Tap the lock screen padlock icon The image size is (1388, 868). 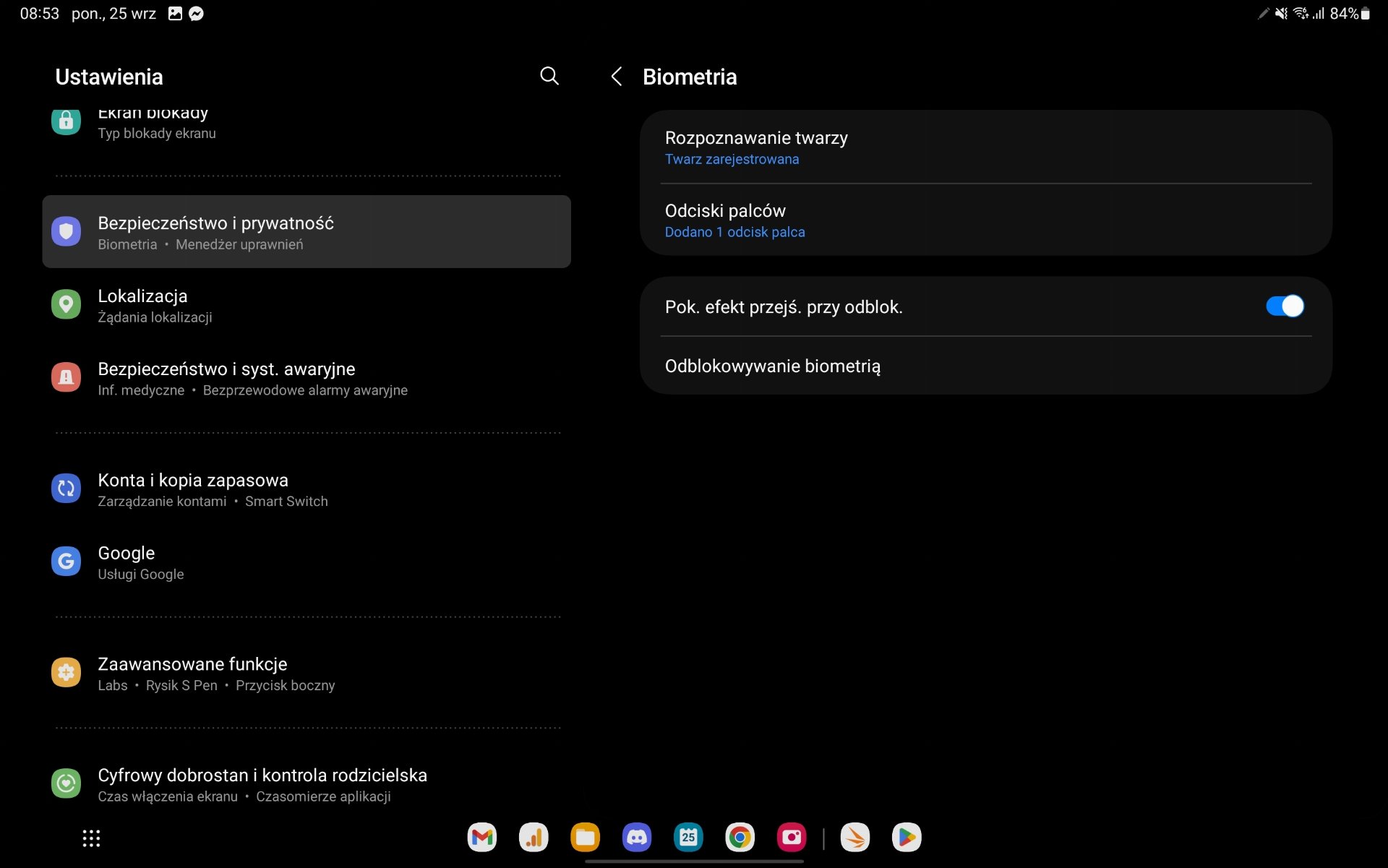point(66,121)
